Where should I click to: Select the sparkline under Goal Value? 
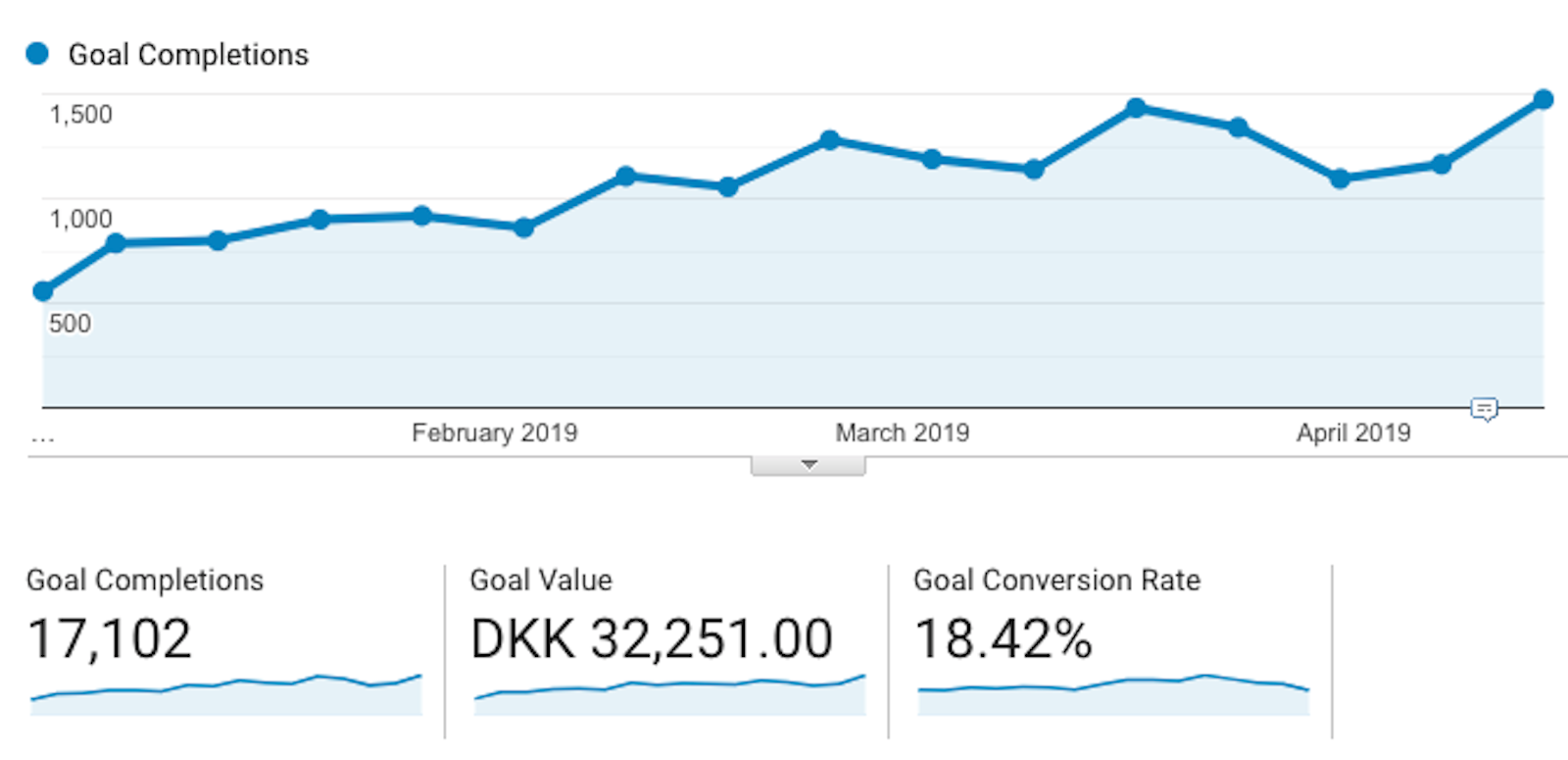[669, 693]
